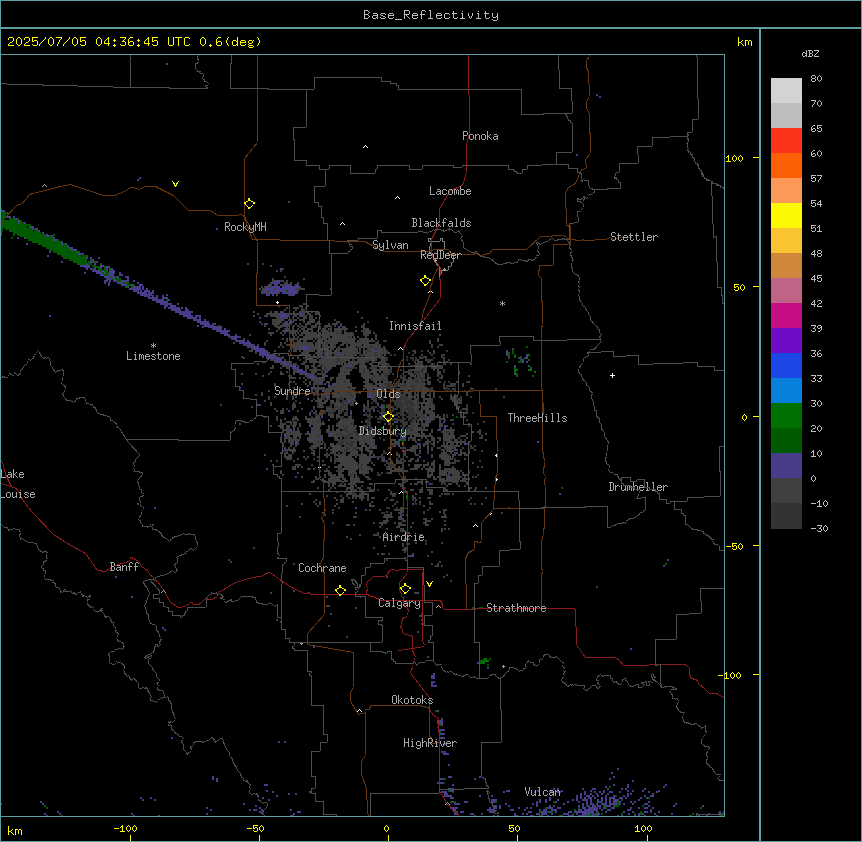
Task: Click the Lacombe city label
Action: tap(450, 191)
